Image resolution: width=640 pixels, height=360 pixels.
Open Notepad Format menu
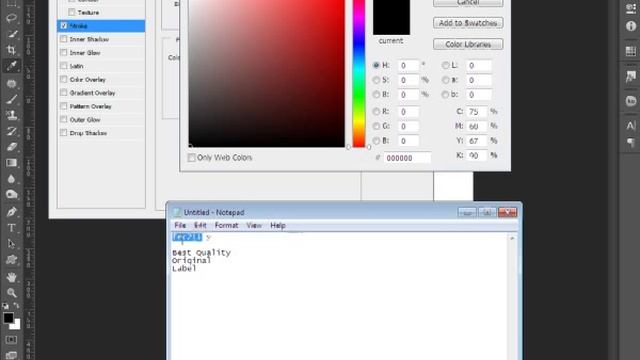[x=226, y=225]
